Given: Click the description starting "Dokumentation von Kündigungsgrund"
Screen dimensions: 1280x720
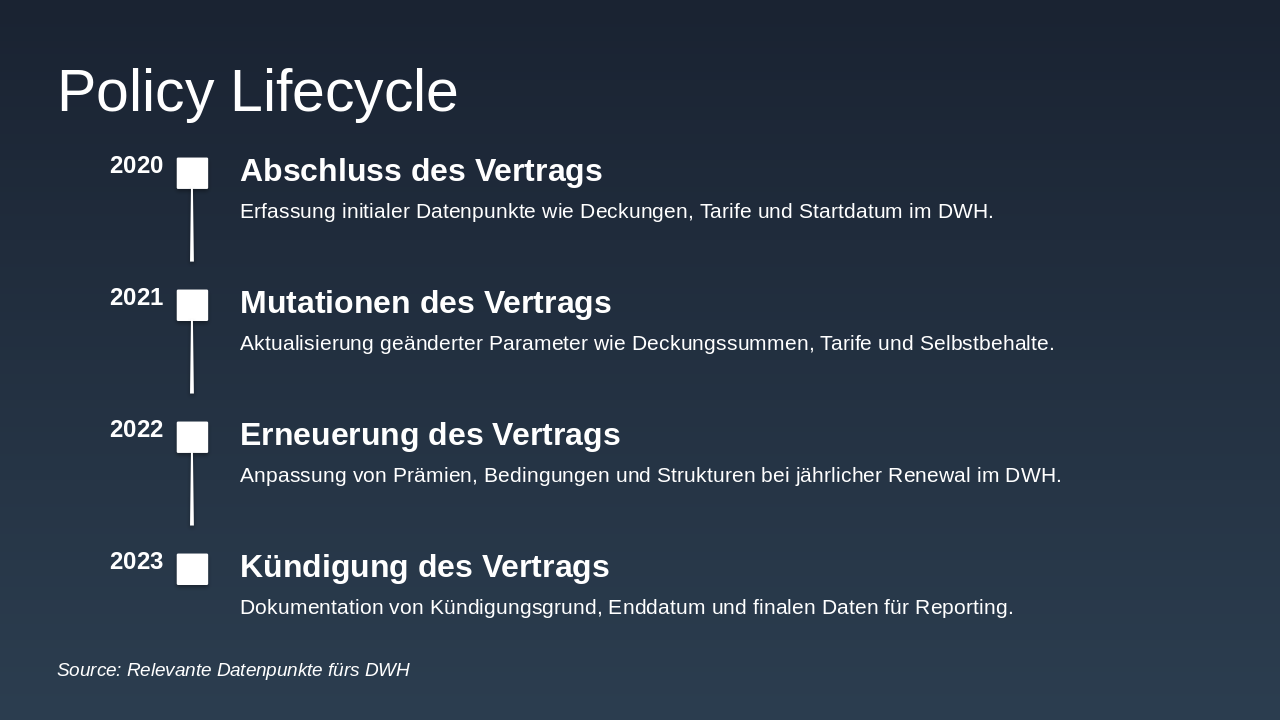Looking at the screenshot, I should click(x=626, y=607).
